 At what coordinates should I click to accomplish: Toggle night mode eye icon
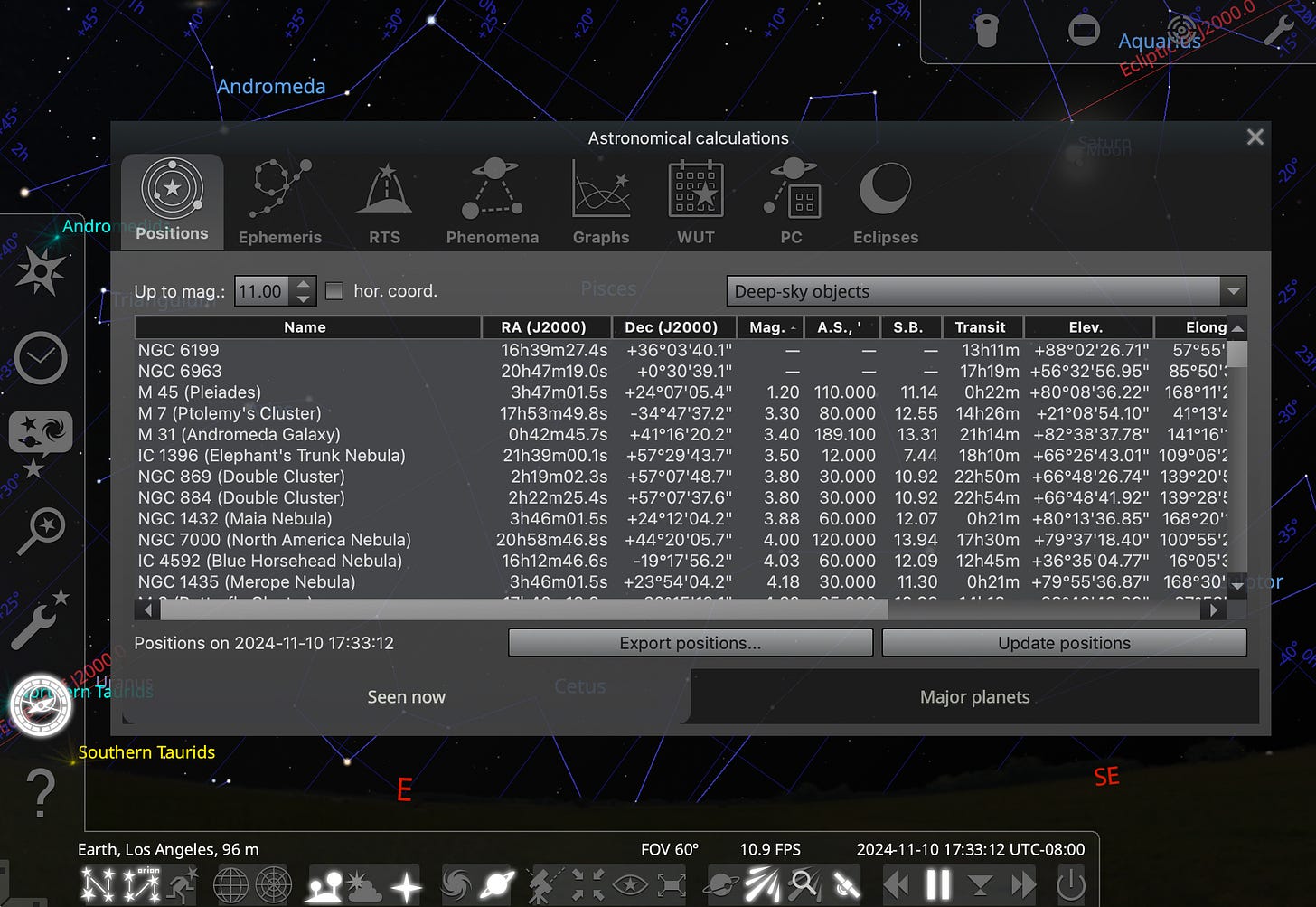pos(630,884)
